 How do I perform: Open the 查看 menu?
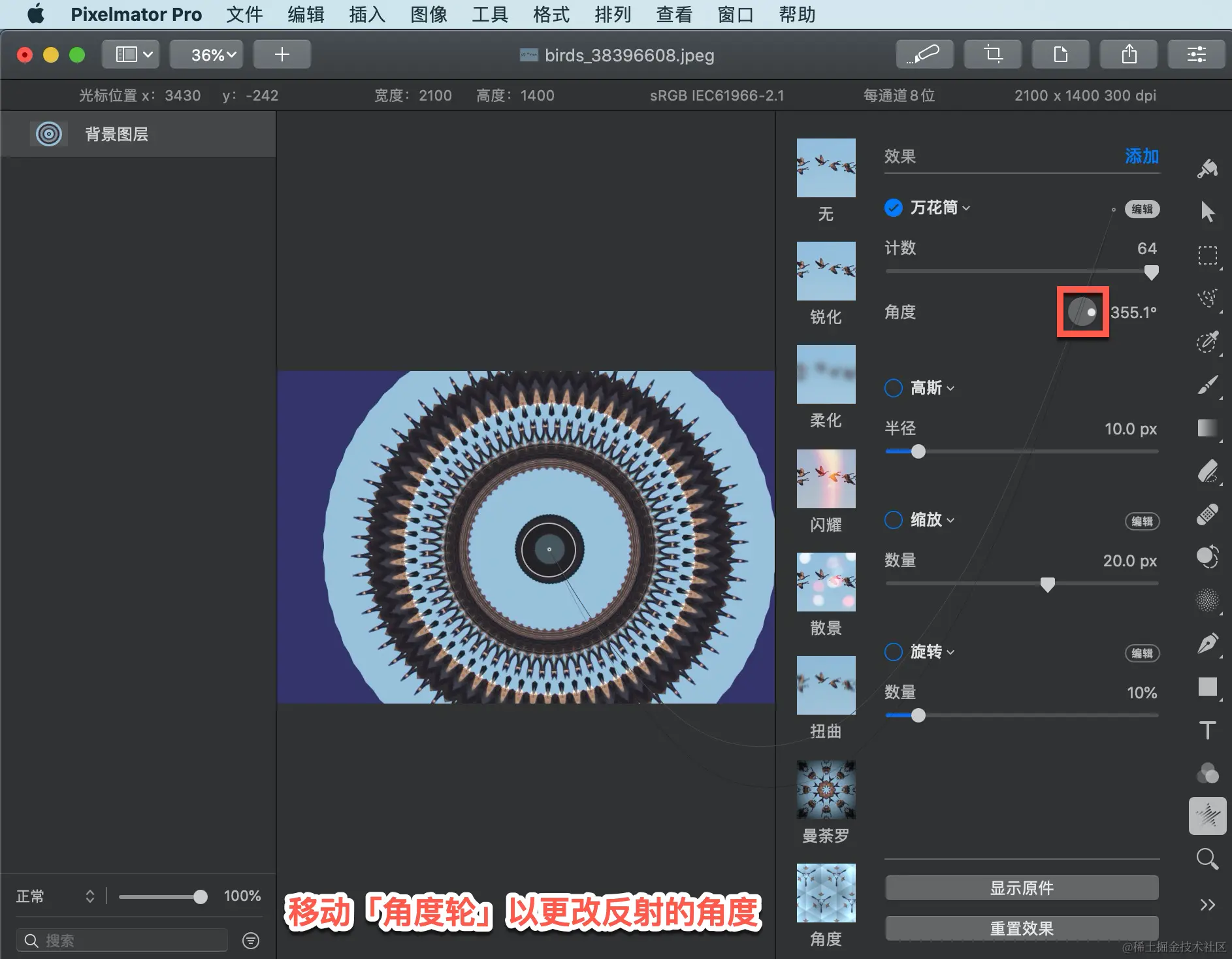[x=674, y=14]
